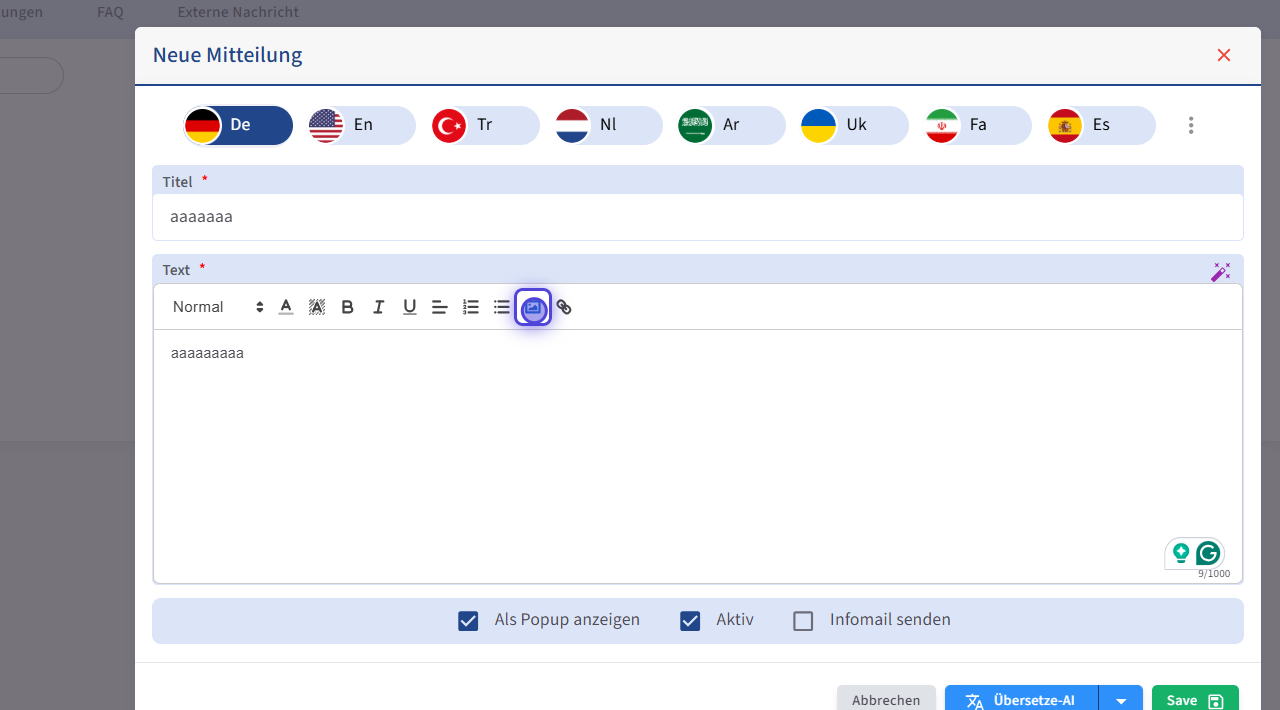Open the text background color picker
Viewport: 1280px width, 710px height.
tap(317, 307)
